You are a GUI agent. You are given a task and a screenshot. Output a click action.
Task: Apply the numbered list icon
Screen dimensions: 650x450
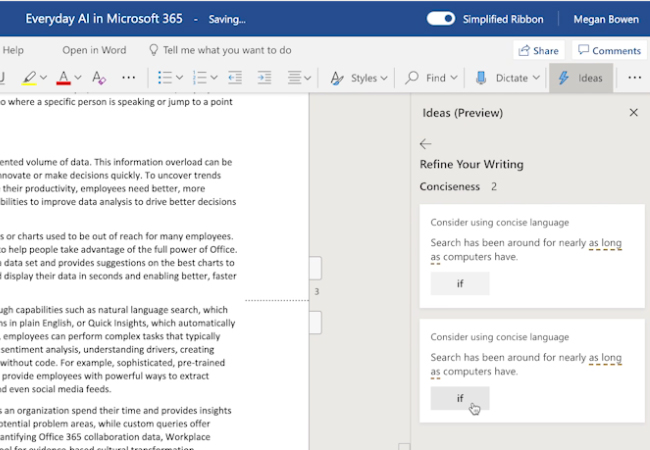199,77
